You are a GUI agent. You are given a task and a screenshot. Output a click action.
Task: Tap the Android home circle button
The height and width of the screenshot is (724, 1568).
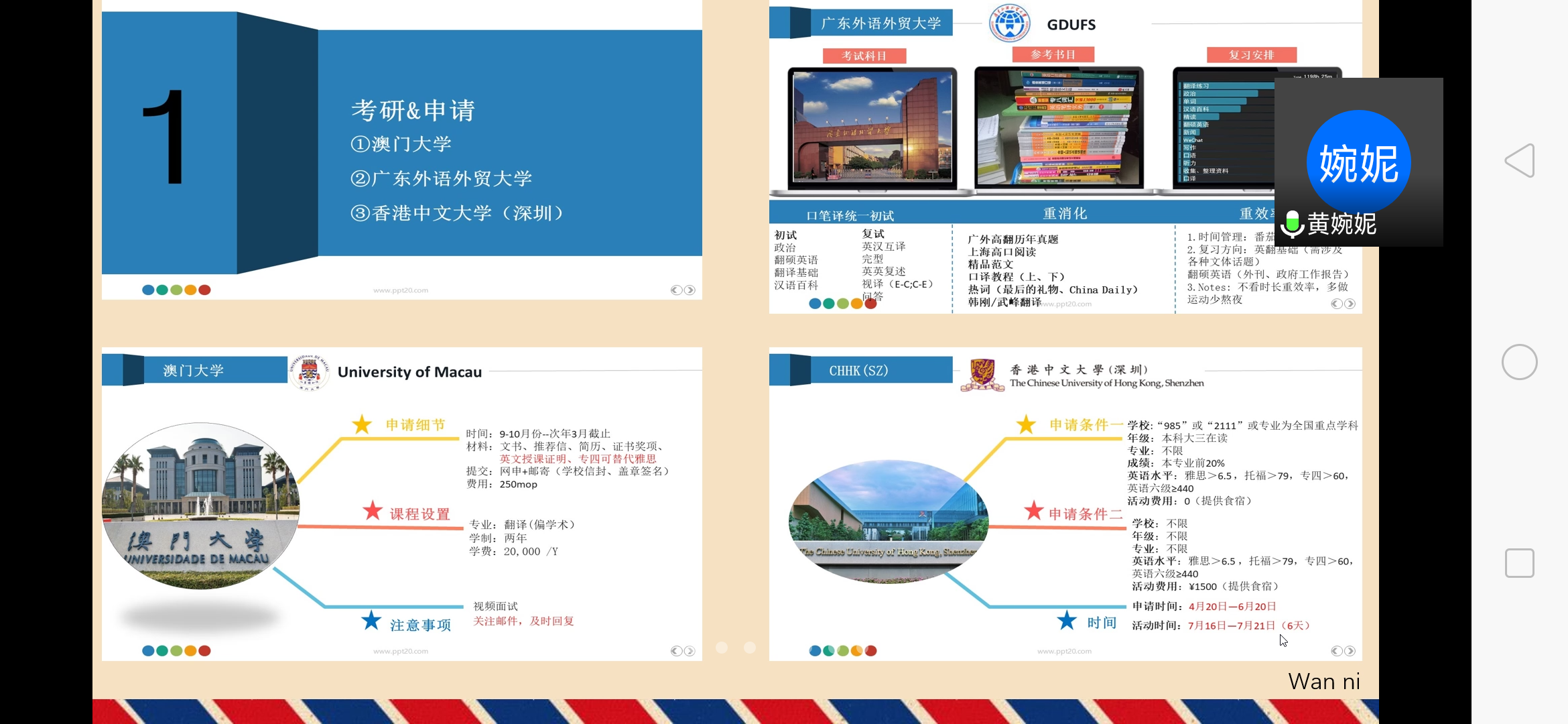(x=1519, y=362)
